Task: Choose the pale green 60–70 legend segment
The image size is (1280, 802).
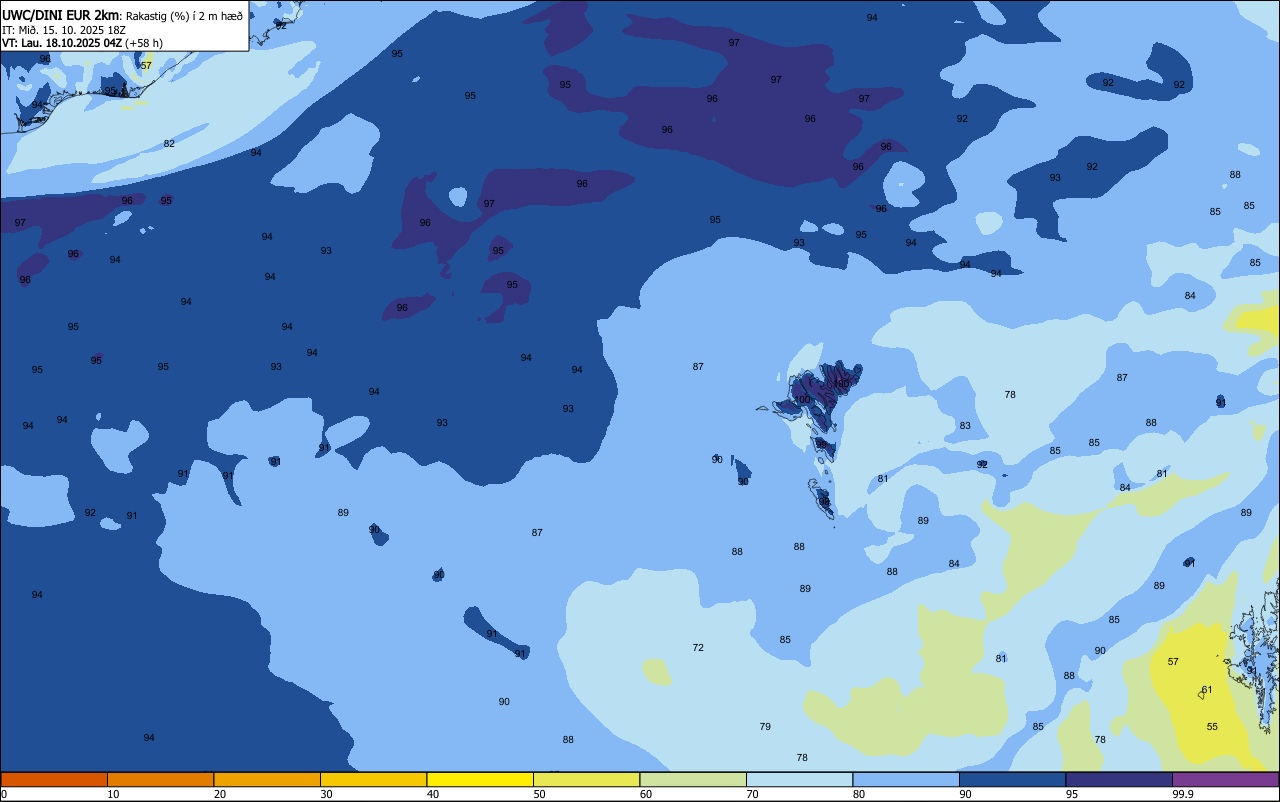Action: point(693,779)
